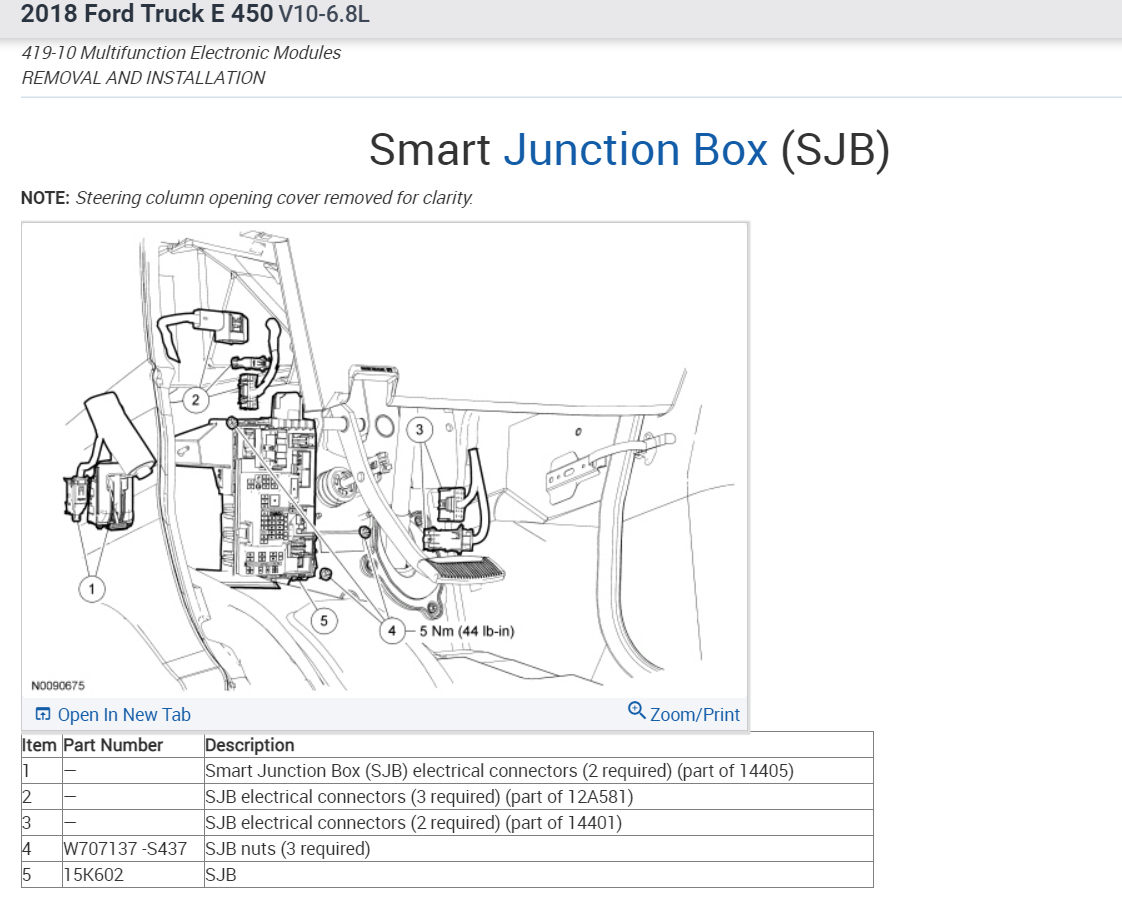Open the diagram in a new tab
Image resolution: width=1122 pixels, height=899 pixels.
tap(124, 714)
